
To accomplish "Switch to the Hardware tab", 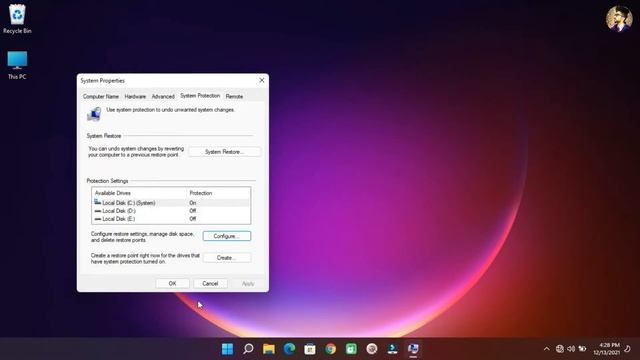I will tap(135, 96).
